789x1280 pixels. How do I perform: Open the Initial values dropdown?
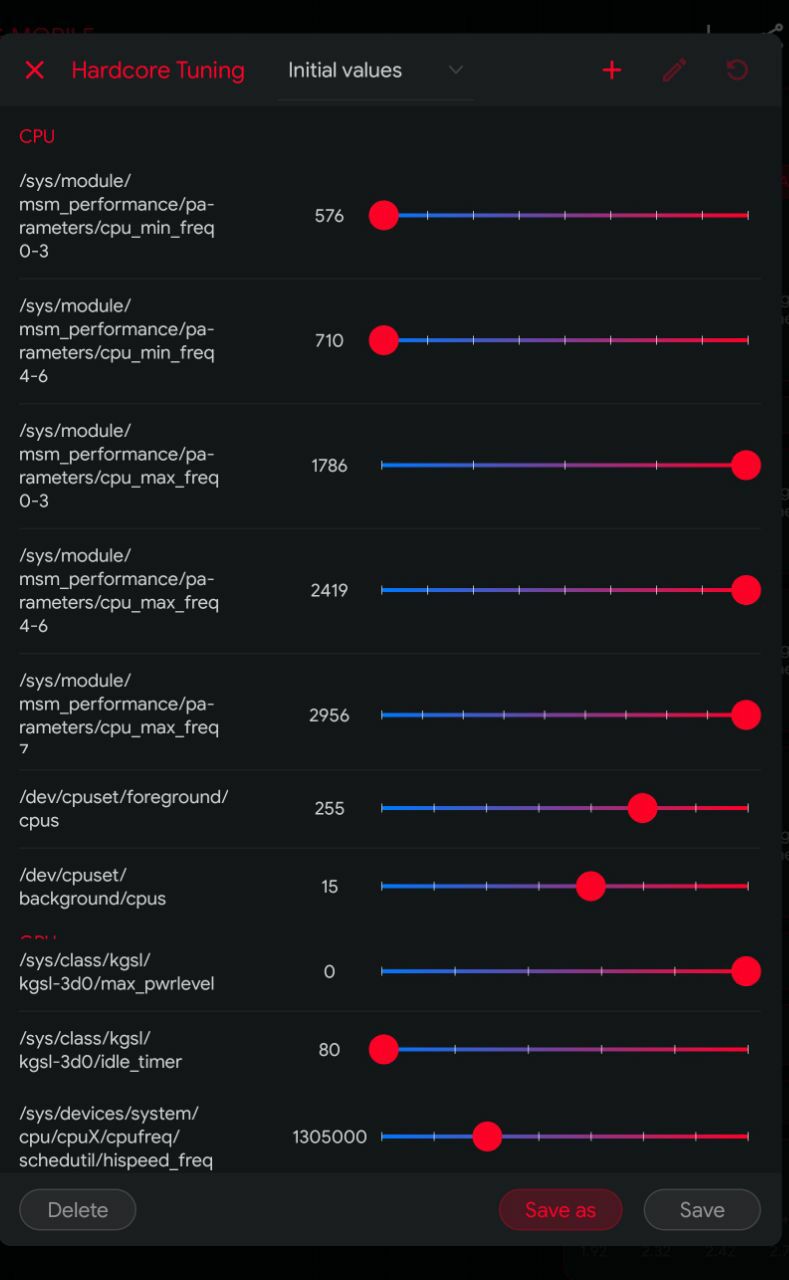(x=376, y=71)
